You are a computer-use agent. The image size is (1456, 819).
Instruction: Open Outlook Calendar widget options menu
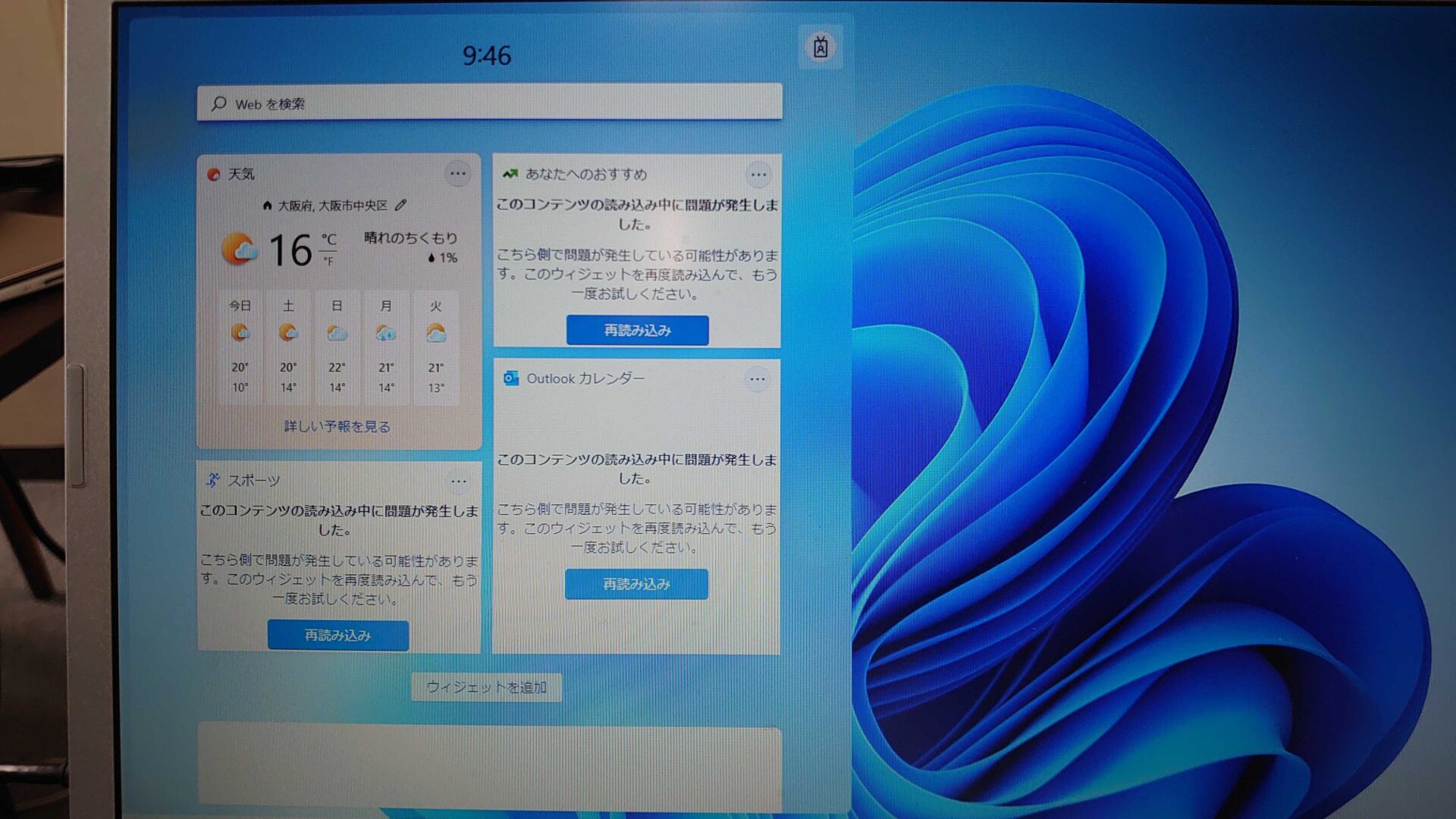point(757,379)
